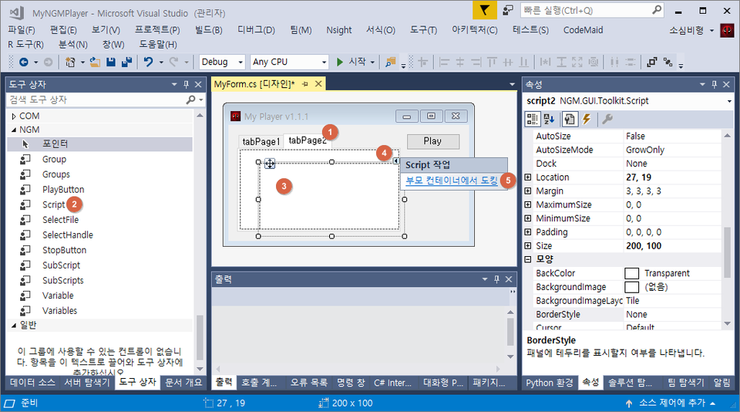Viewport: 740px width, 412px height.
Task: Sort properties alphabetically
Action: (x=549, y=119)
